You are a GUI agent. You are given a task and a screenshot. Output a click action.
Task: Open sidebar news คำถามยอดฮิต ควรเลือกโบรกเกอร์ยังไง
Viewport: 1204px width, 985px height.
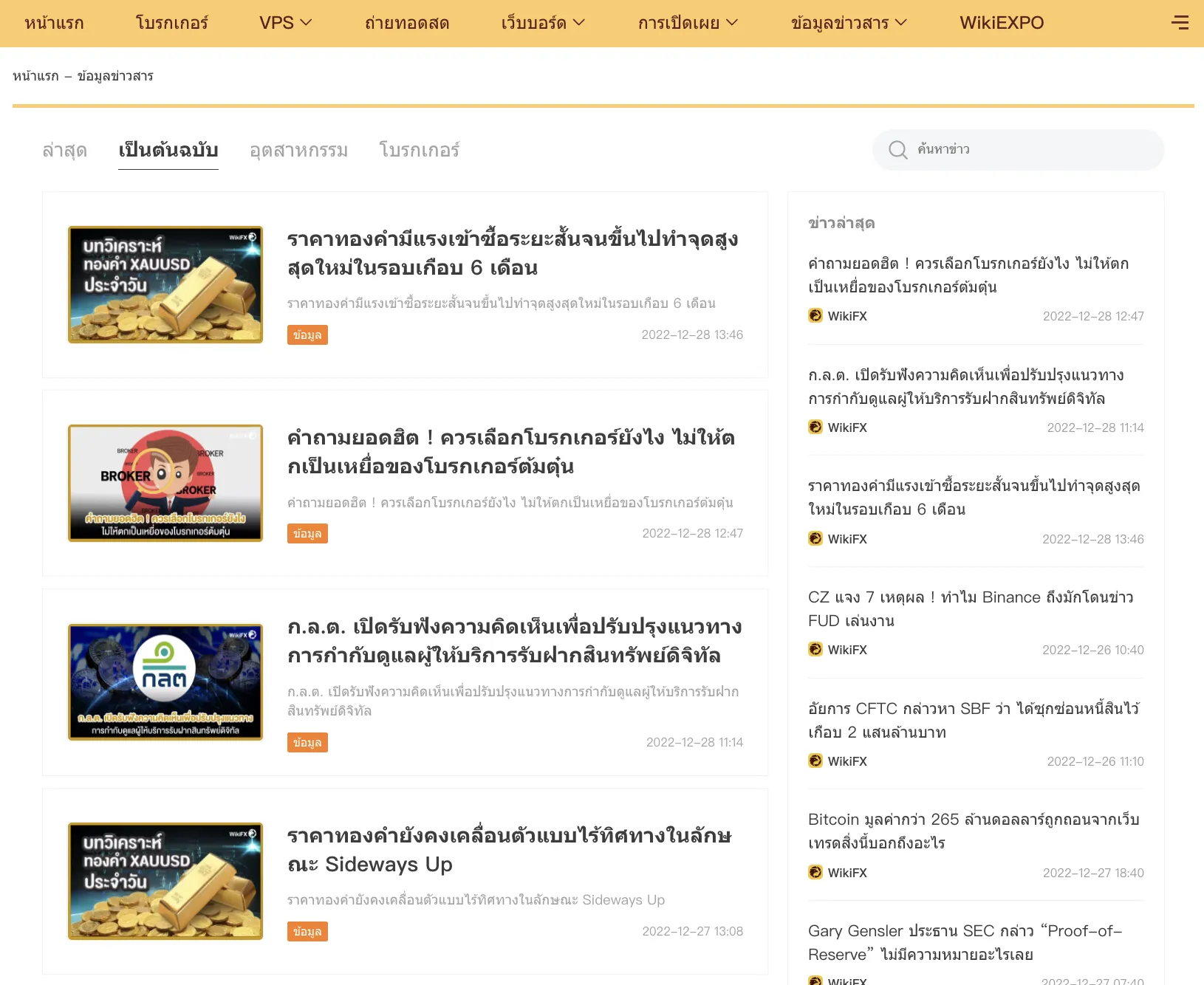point(968,275)
